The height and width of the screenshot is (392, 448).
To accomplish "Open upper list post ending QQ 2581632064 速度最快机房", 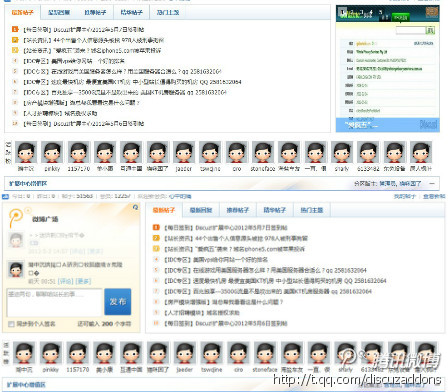I will [132, 82].
